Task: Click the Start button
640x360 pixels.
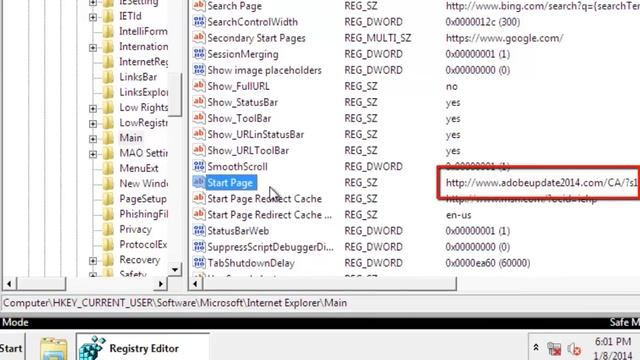Action: [x=11, y=348]
